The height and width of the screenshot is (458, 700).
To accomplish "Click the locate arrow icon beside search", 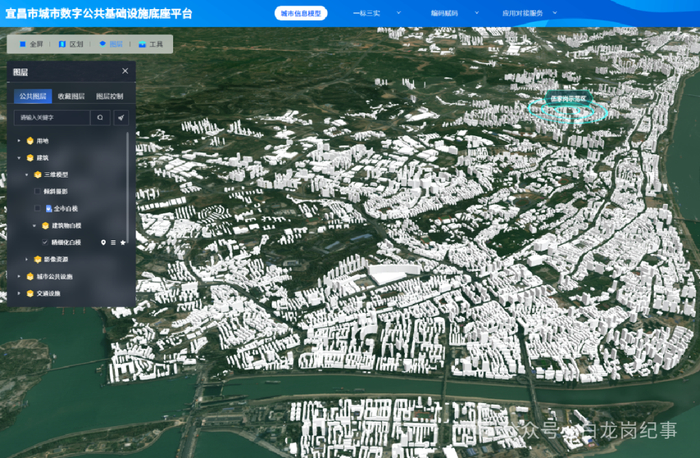I will tap(121, 117).
